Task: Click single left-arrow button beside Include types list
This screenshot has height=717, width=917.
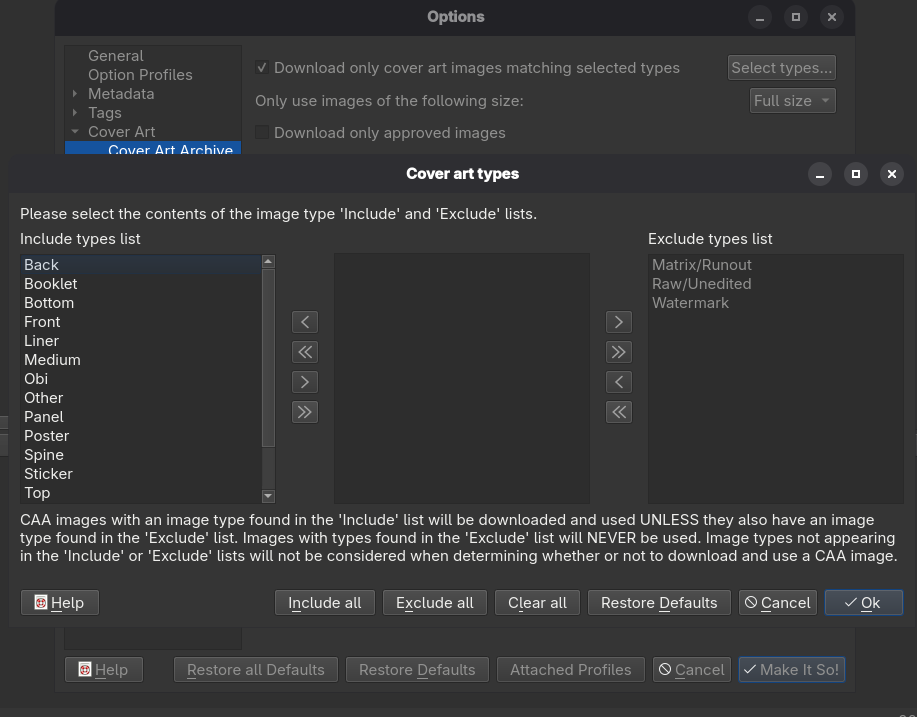Action: [x=305, y=322]
